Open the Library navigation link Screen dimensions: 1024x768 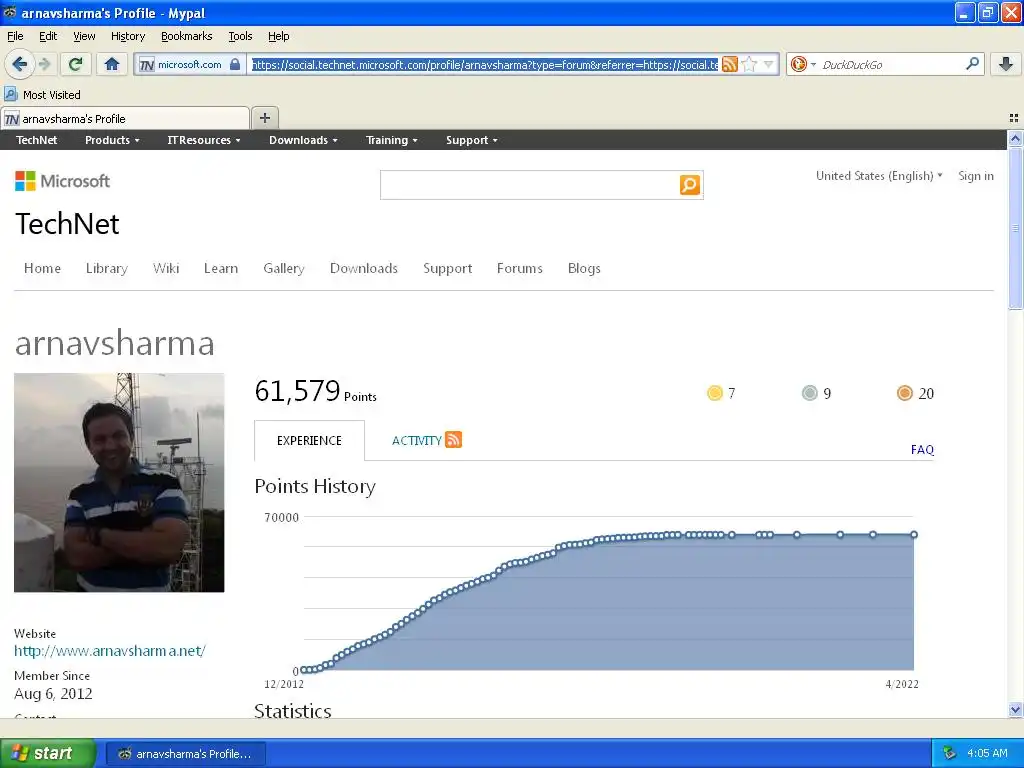point(106,268)
